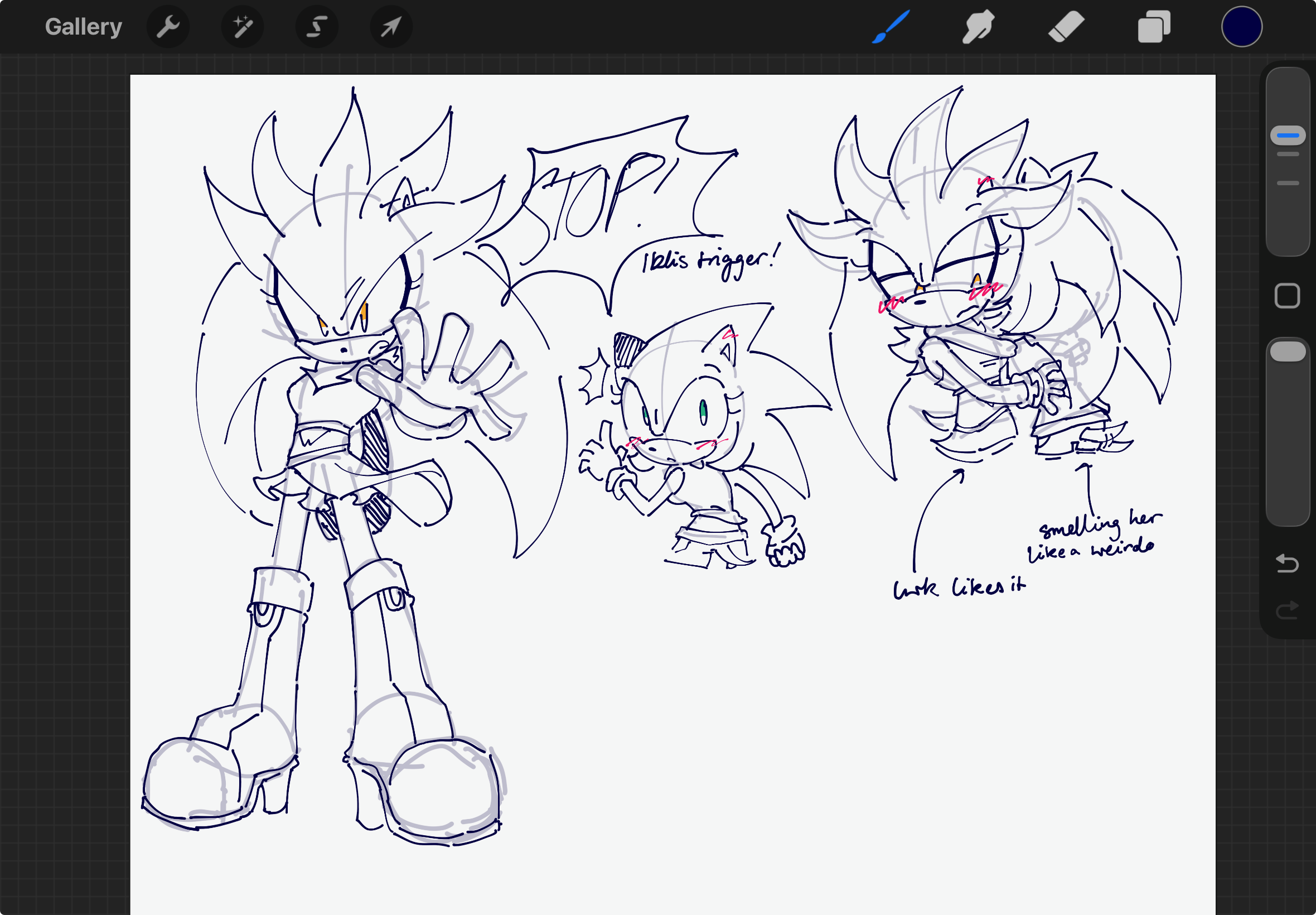Viewport: 1316px width, 915px height.
Task: Redo the last undone stroke
Action: [1288, 610]
